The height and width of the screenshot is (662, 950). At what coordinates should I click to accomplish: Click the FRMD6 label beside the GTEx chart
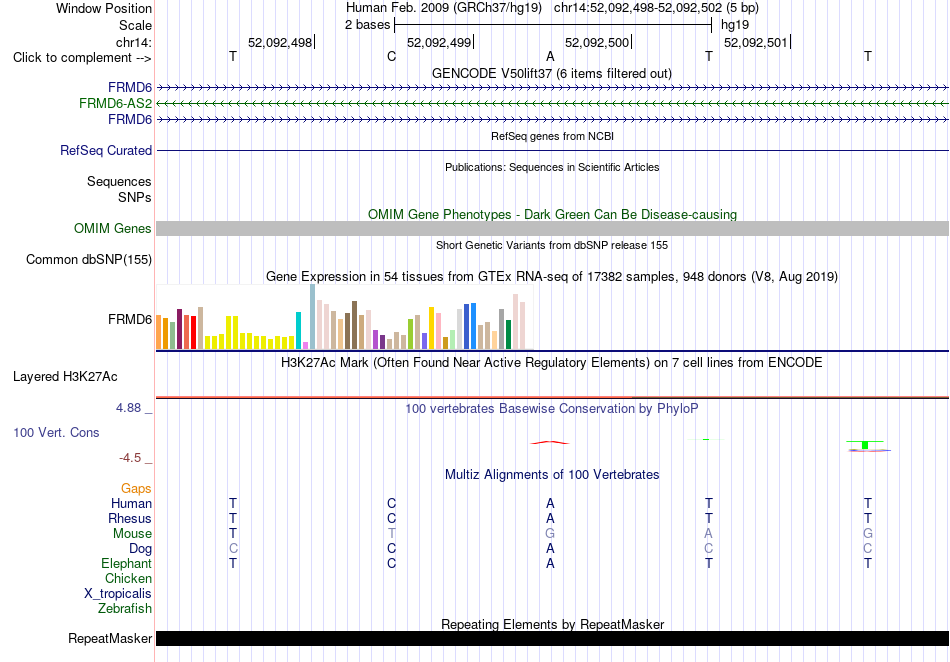(x=130, y=319)
